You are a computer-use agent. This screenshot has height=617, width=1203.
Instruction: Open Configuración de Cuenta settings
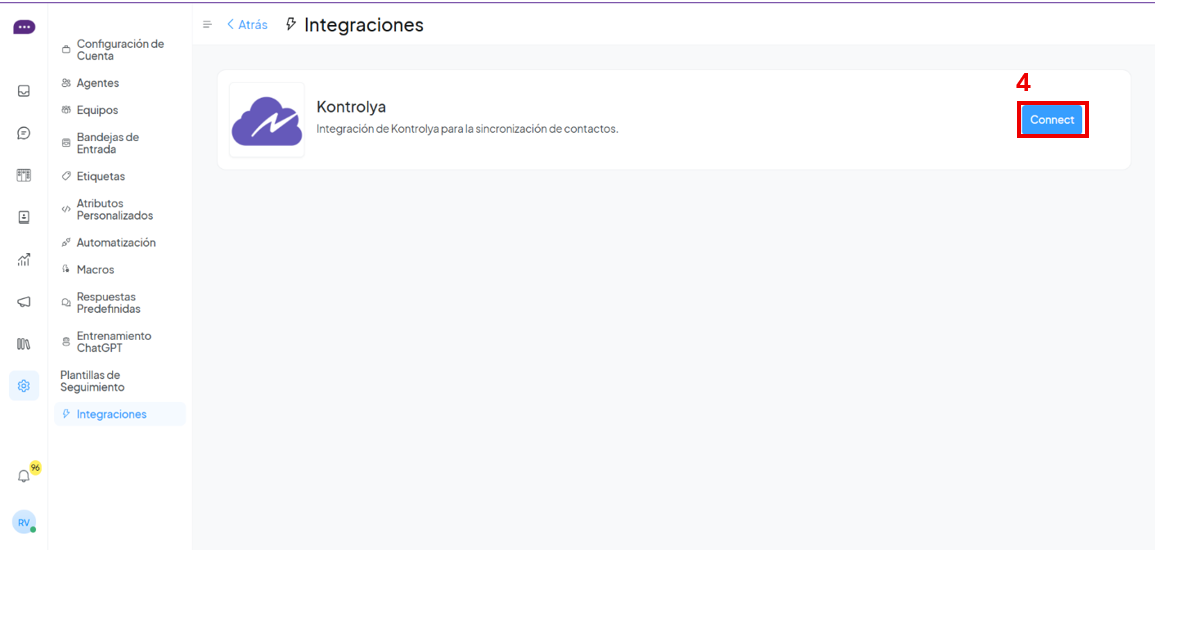point(119,50)
